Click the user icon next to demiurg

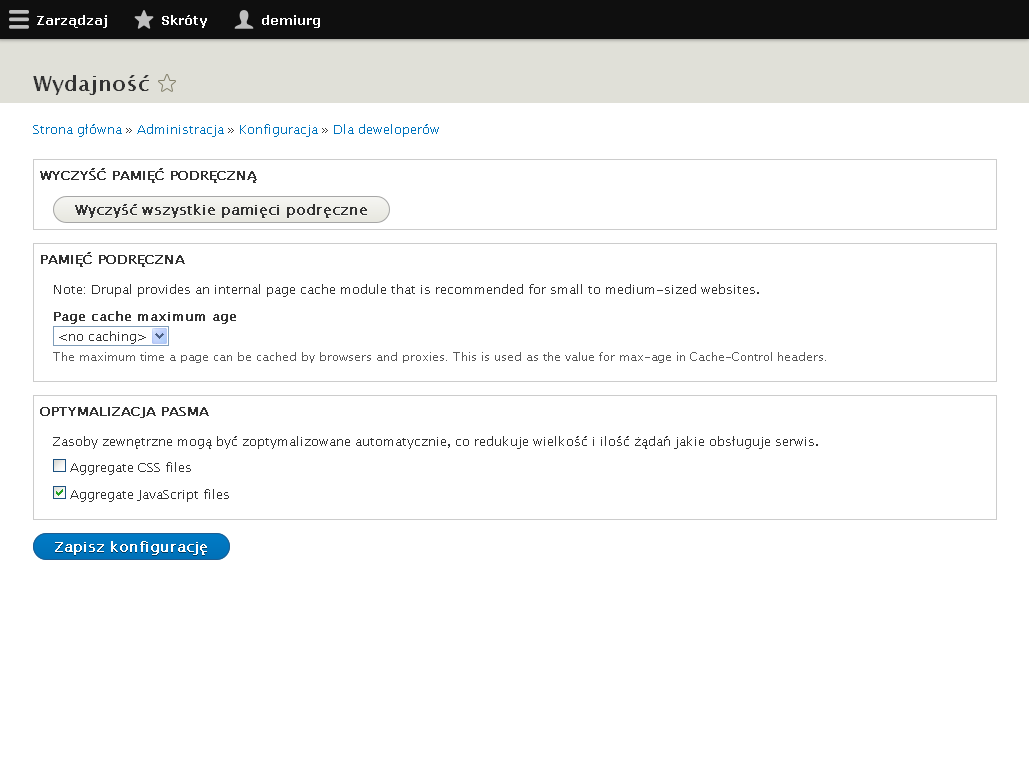(x=243, y=19)
